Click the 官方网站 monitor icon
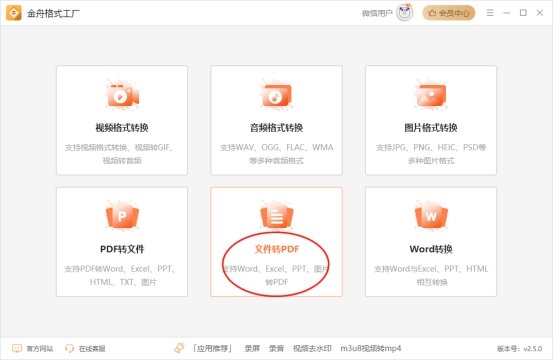Viewport: 554px width, 360px height. [17, 348]
